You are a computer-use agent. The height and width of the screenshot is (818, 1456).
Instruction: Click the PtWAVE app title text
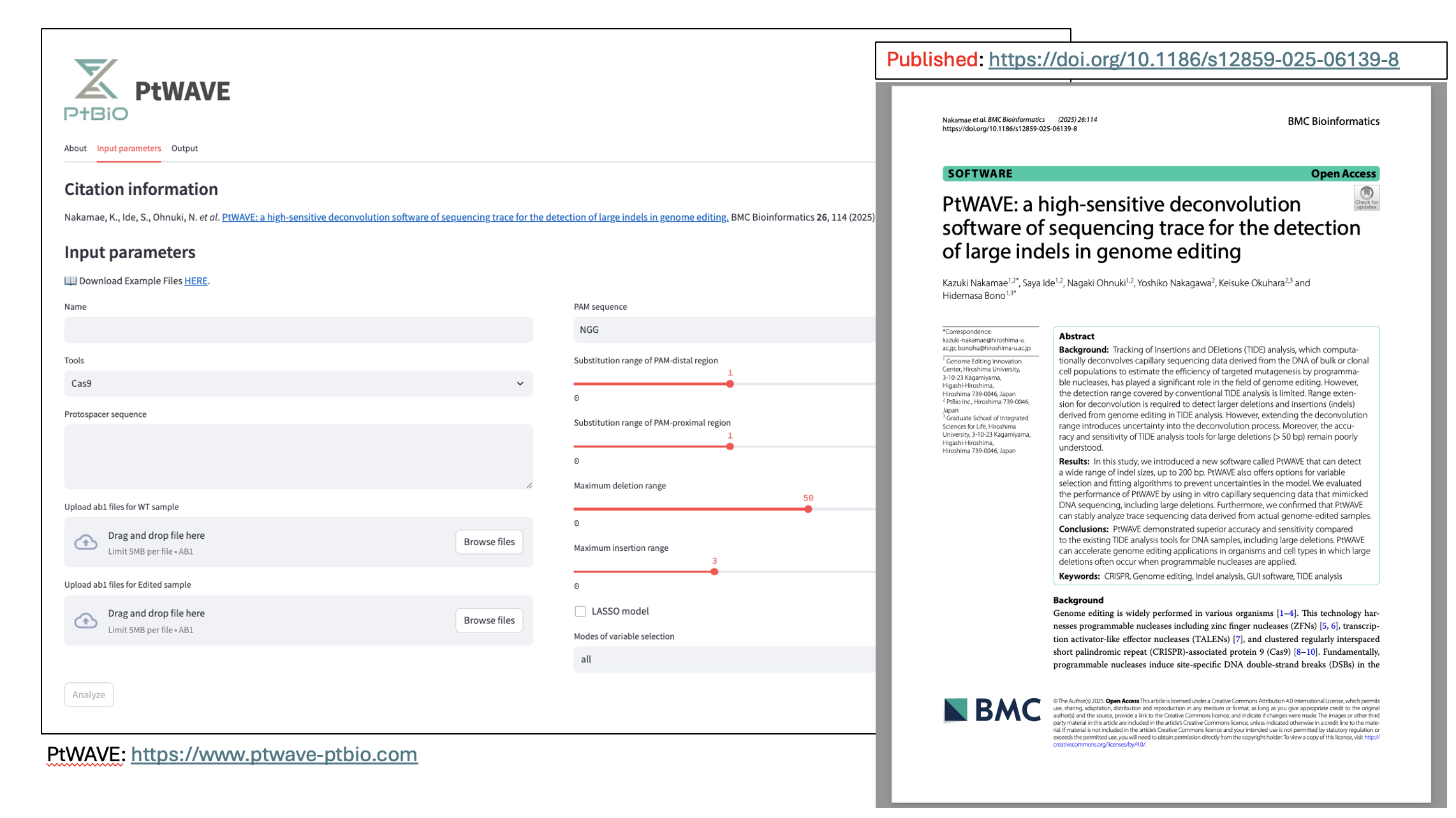pyautogui.click(x=182, y=92)
